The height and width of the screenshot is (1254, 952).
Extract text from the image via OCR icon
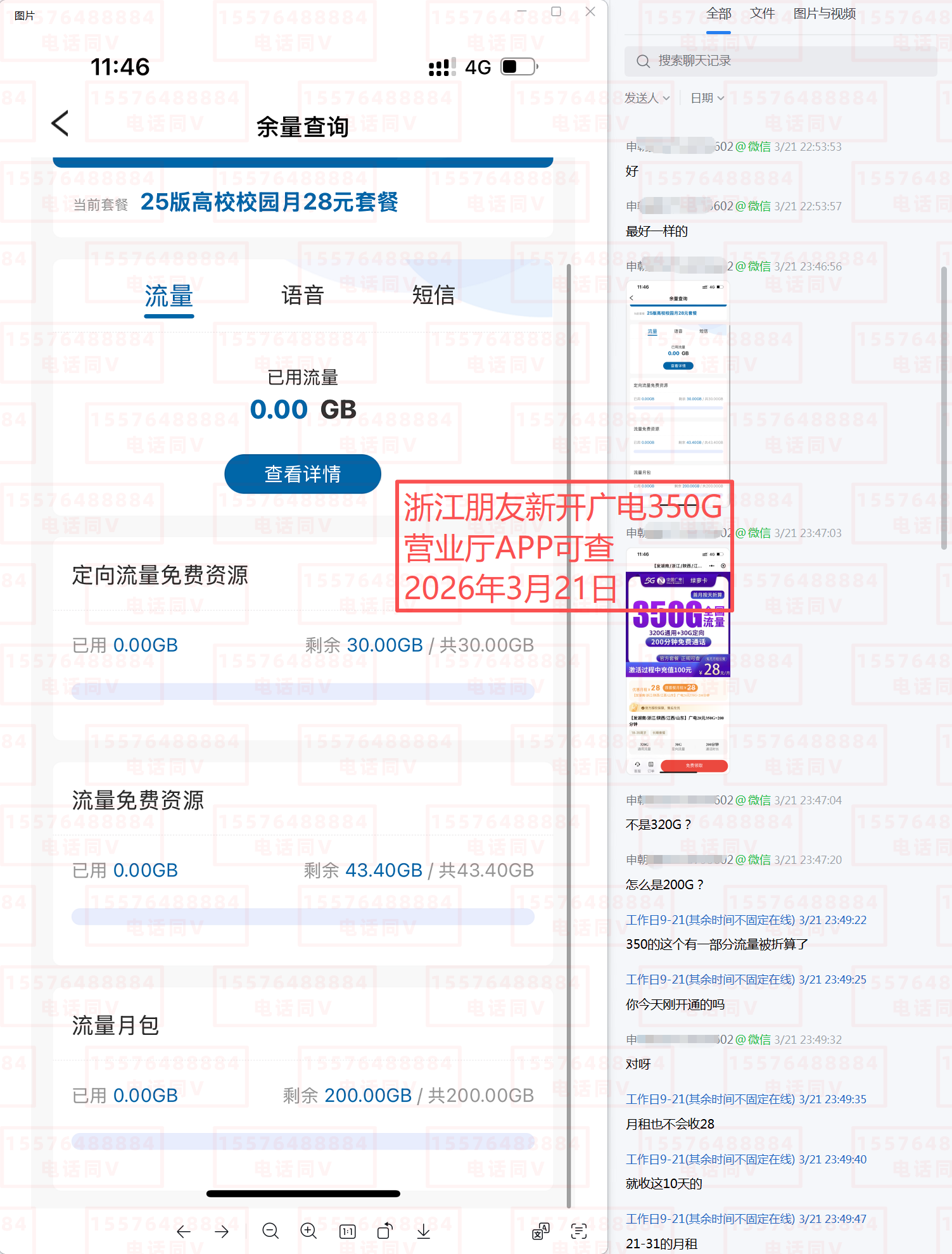579,1231
